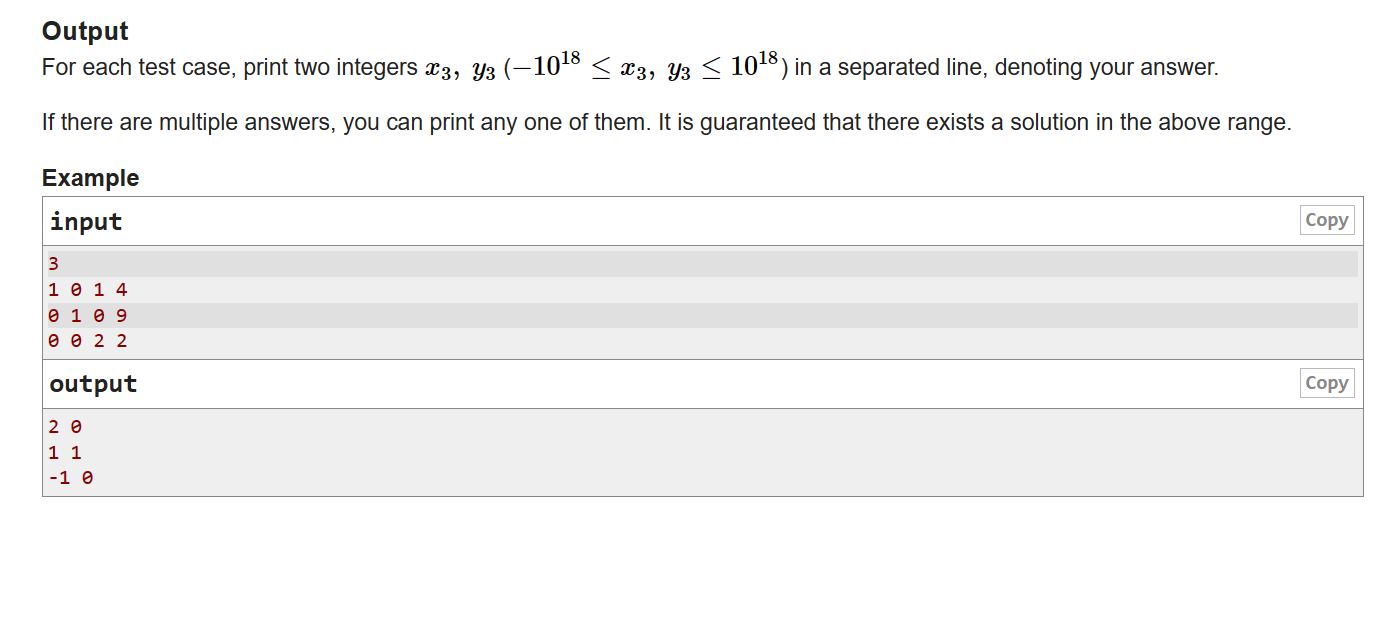Image resolution: width=1393 pixels, height=633 pixels.
Task: Click the input line "1 0 1 4"
Action: (x=88, y=290)
